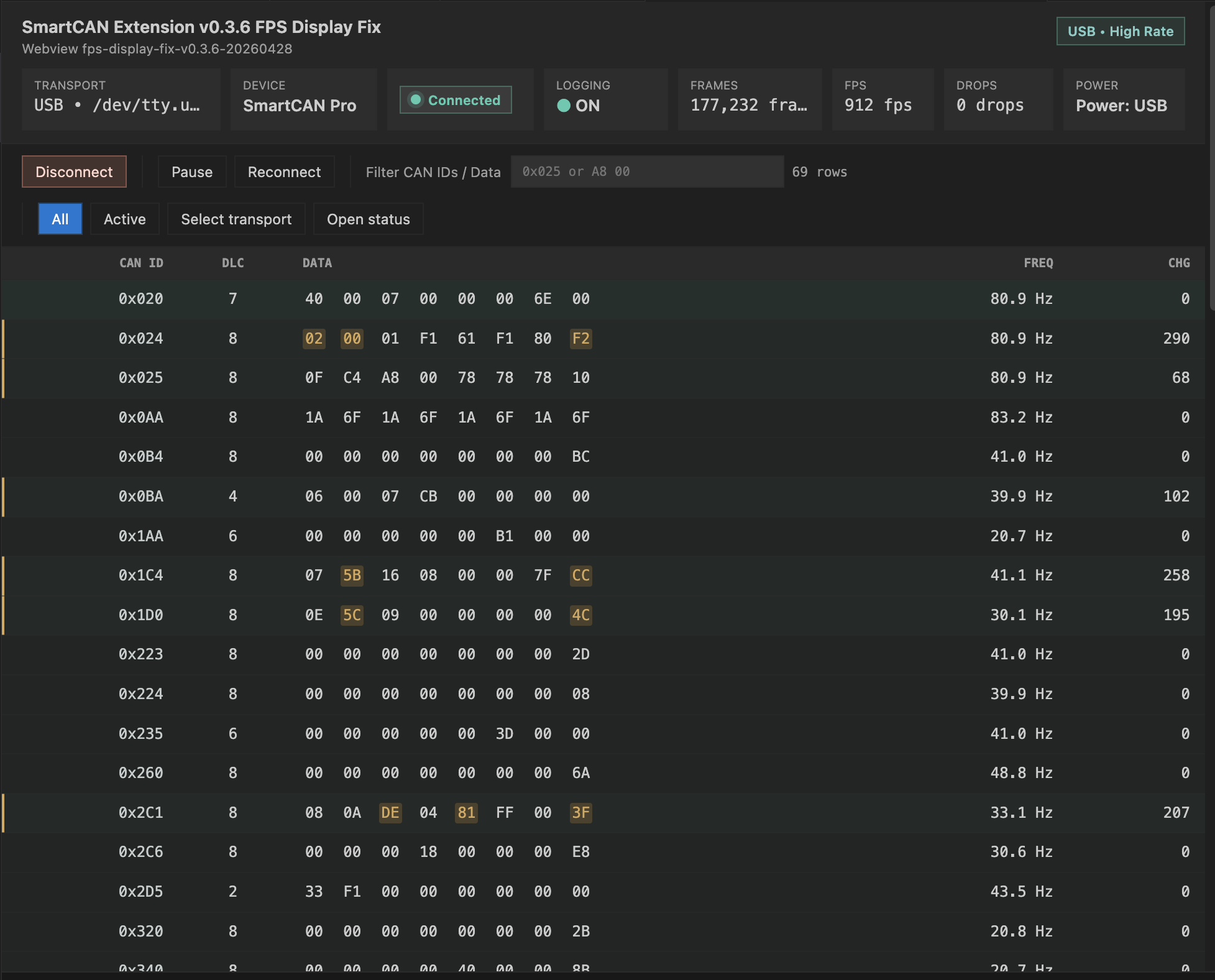Click highlighted byte F2 in row 0x024
The height and width of the screenshot is (980, 1215).
tap(580, 339)
